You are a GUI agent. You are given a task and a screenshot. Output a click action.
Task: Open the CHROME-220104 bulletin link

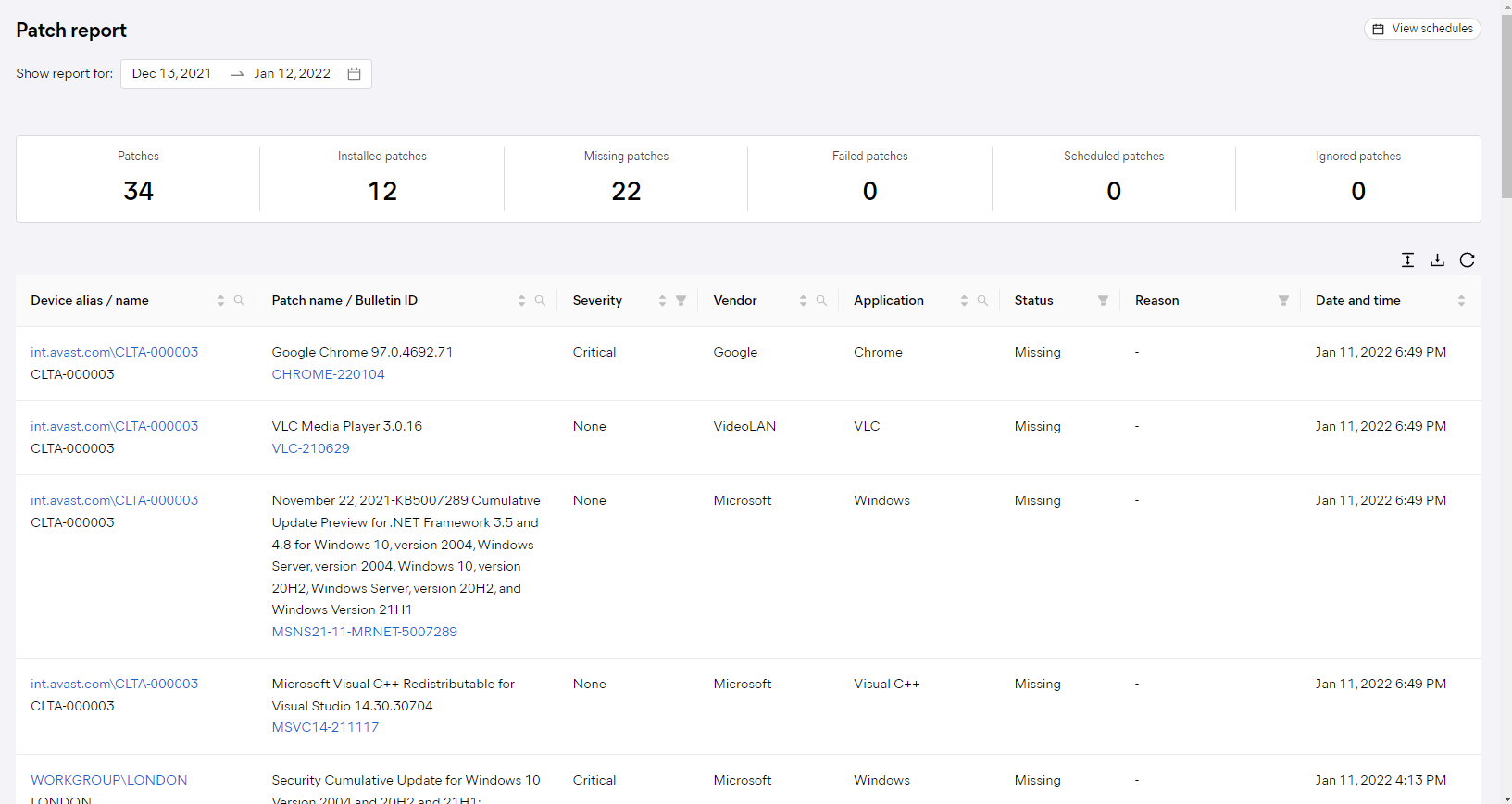point(328,374)
